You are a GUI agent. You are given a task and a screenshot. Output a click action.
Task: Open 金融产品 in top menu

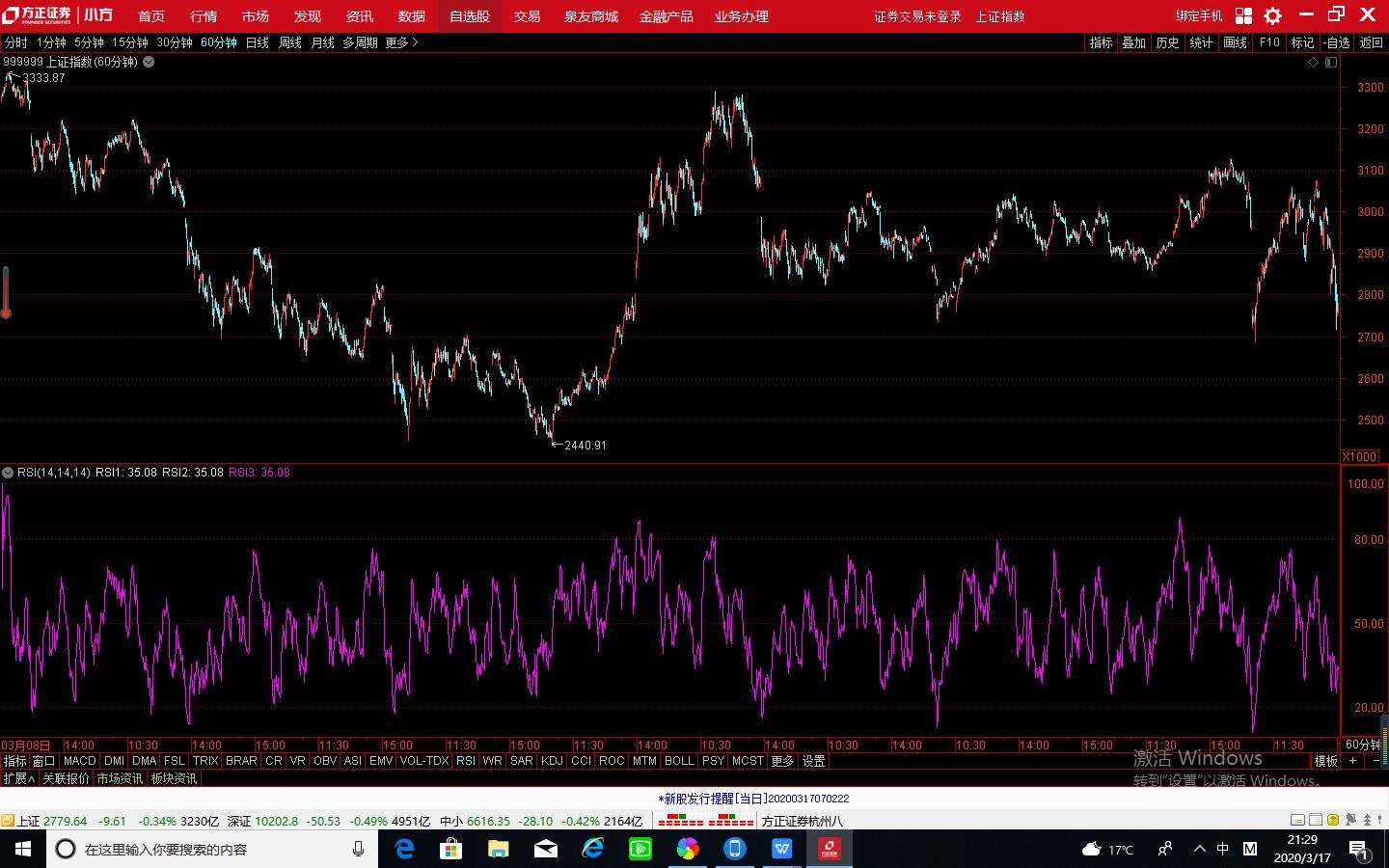click(x=667, y=16)
